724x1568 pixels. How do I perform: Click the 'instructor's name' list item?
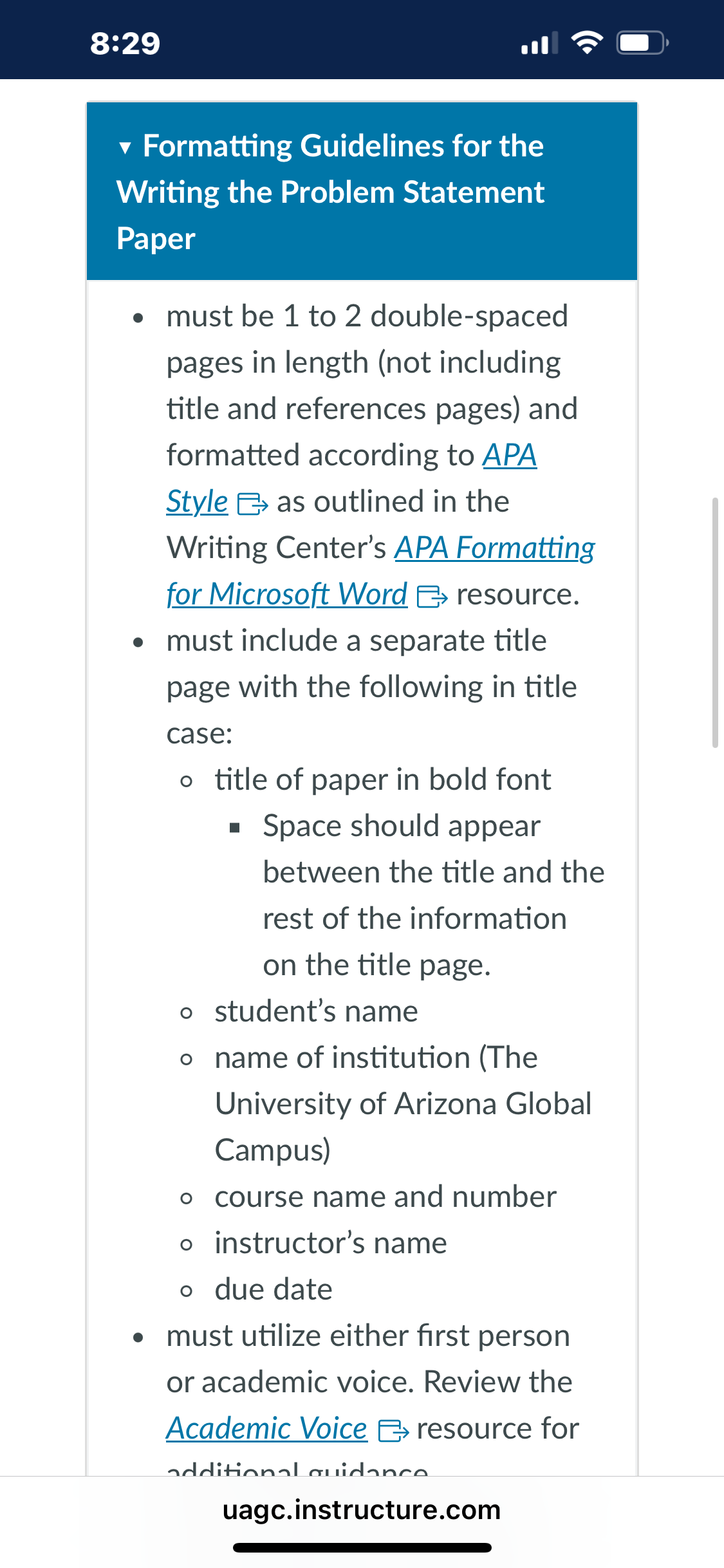coord(331,1243)
